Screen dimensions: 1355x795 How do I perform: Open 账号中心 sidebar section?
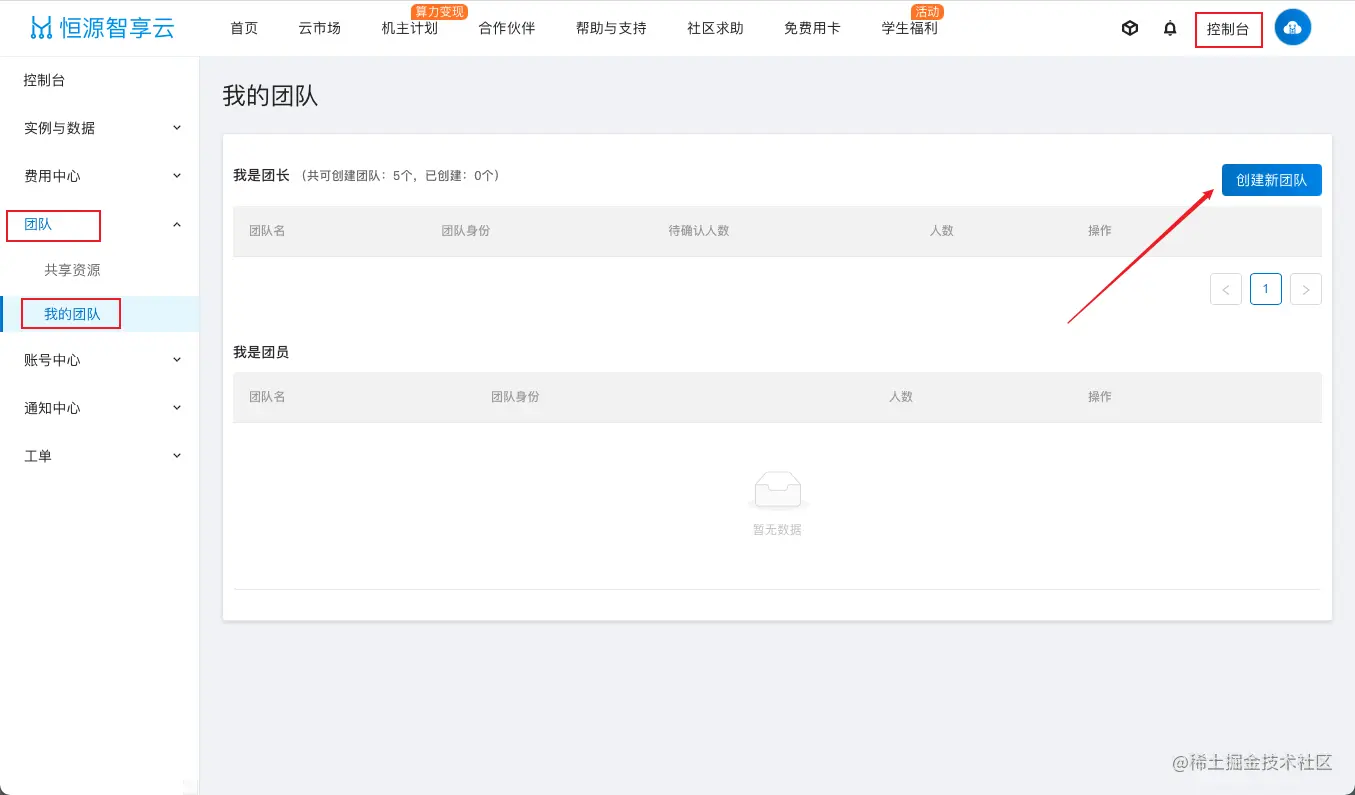[x=52, y=360]
